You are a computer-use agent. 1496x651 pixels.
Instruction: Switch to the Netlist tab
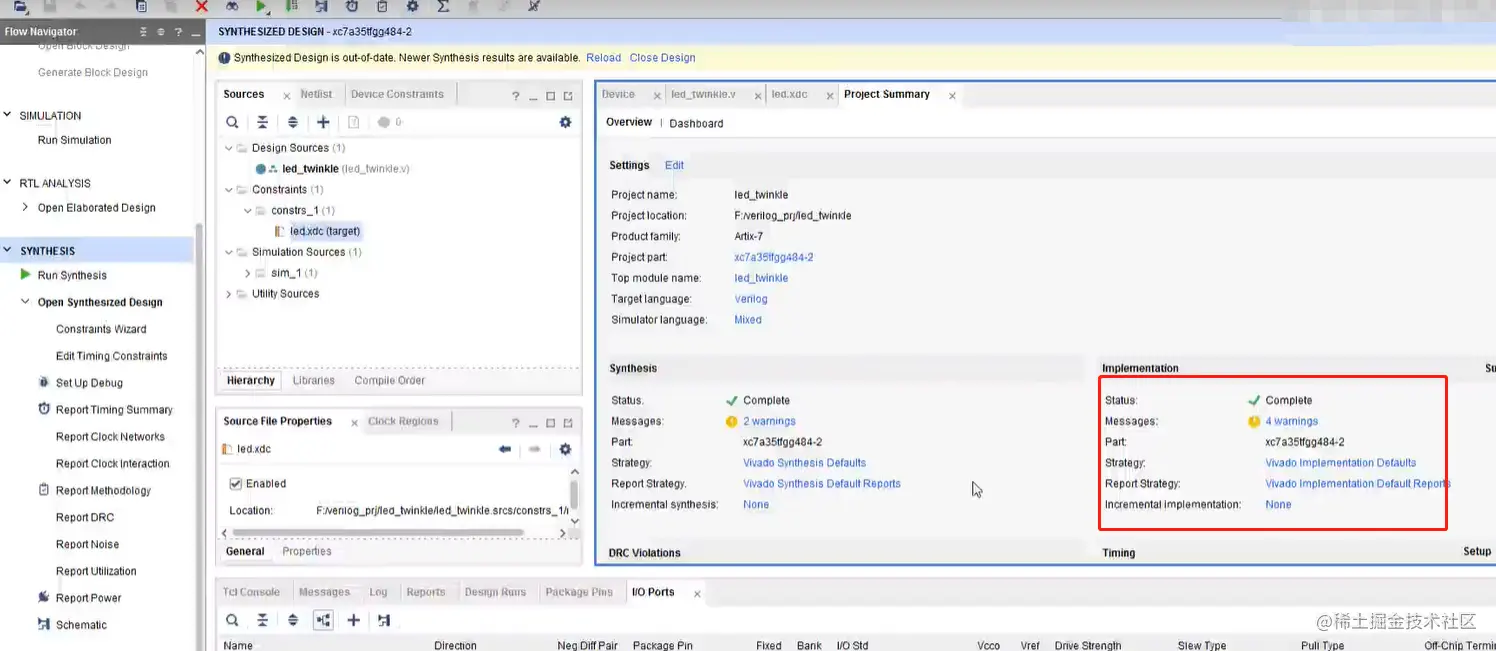coord(316,94)
